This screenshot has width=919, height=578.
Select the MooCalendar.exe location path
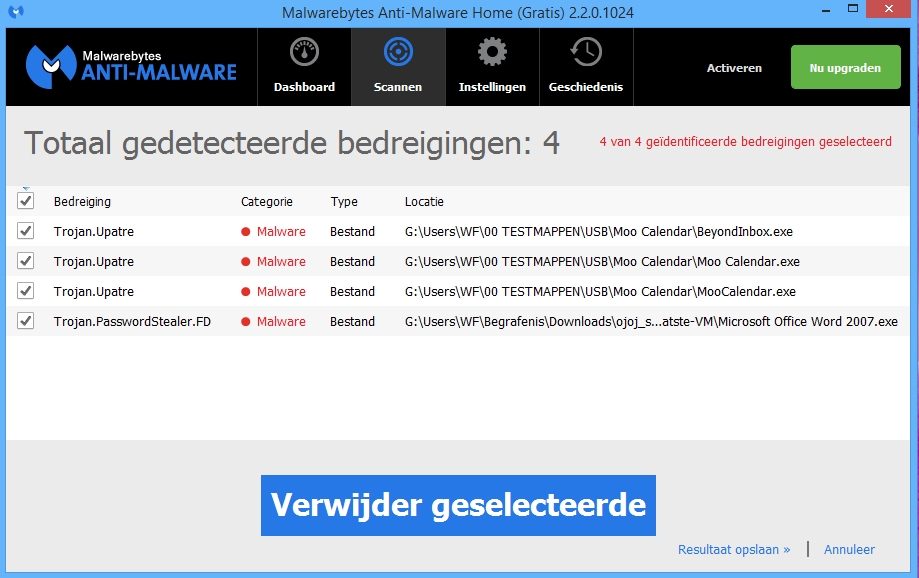click(x=600, y=291)
